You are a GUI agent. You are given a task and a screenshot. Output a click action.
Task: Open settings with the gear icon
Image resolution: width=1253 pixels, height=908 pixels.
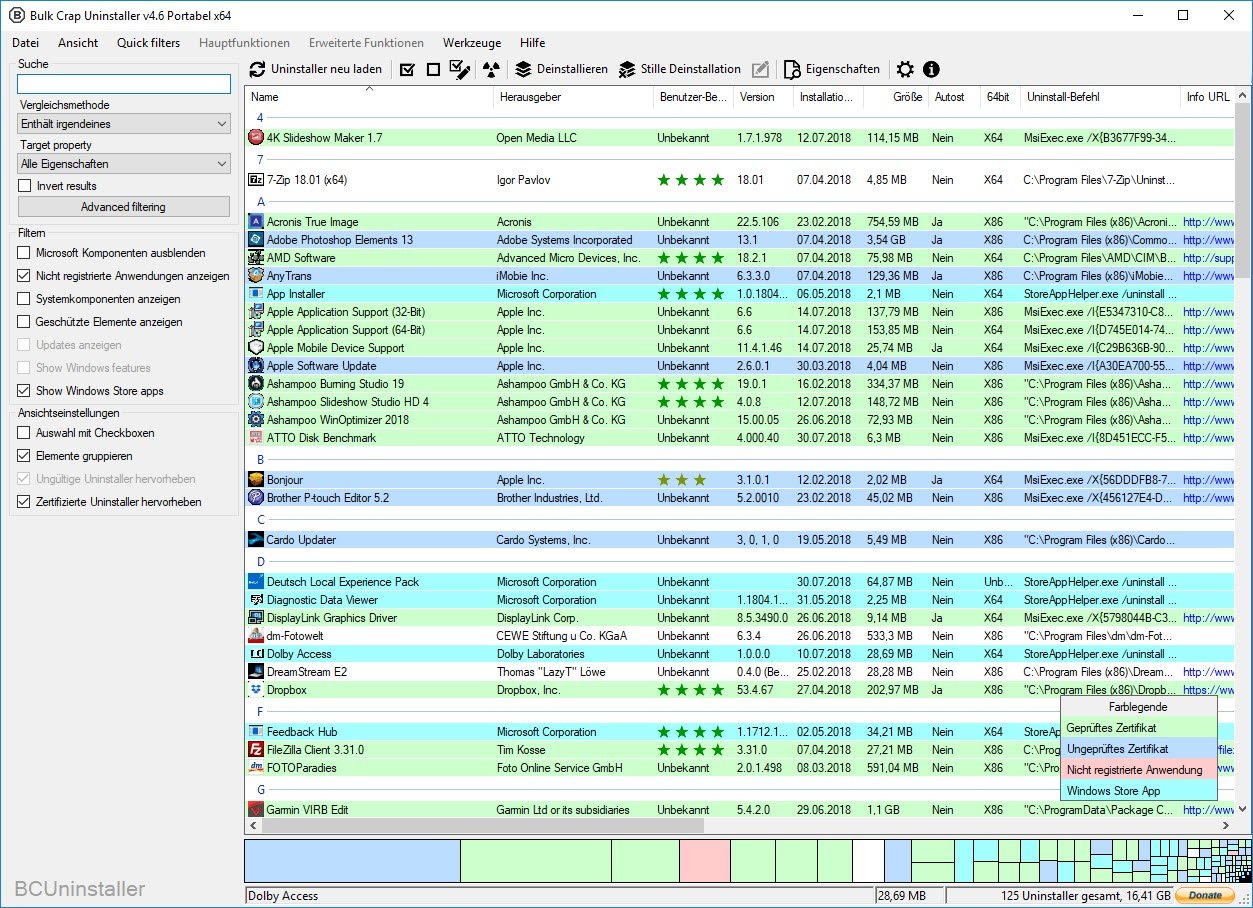click(x=905, y=70)
